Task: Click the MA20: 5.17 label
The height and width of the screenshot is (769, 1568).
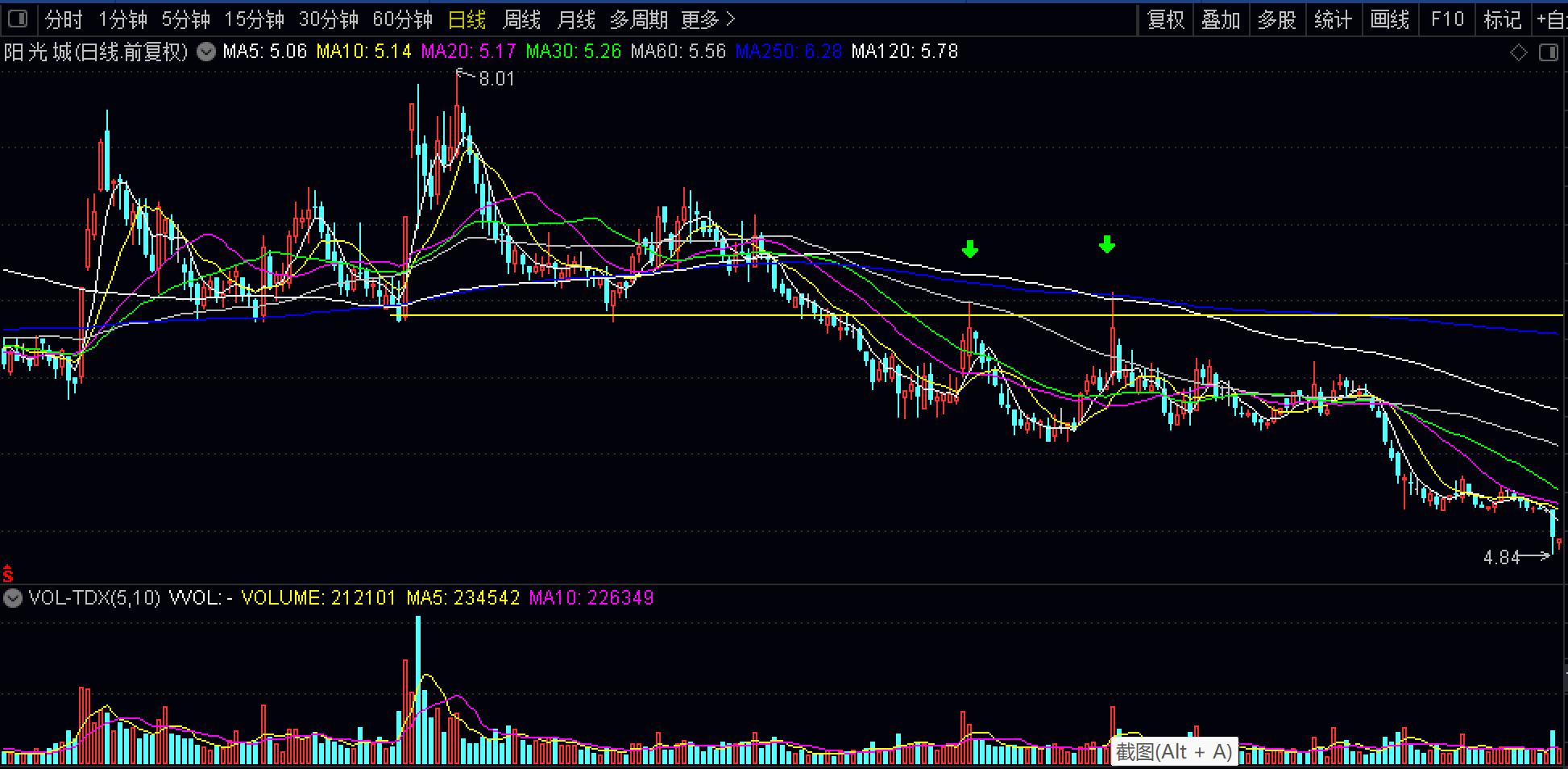Action: [x=468, y=52]
